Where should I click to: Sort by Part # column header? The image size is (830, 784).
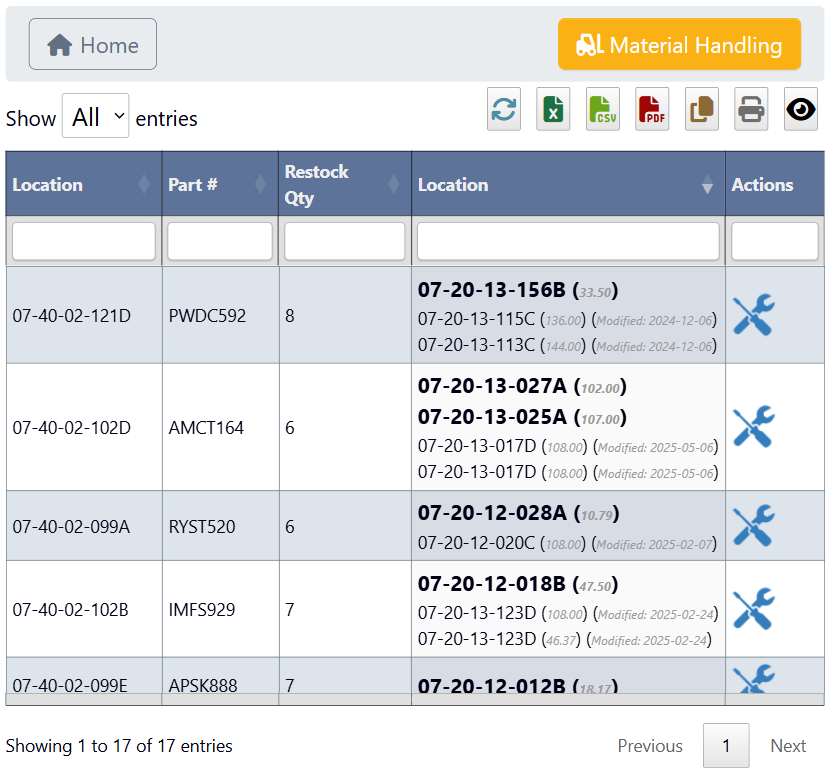tap(220, 184)
